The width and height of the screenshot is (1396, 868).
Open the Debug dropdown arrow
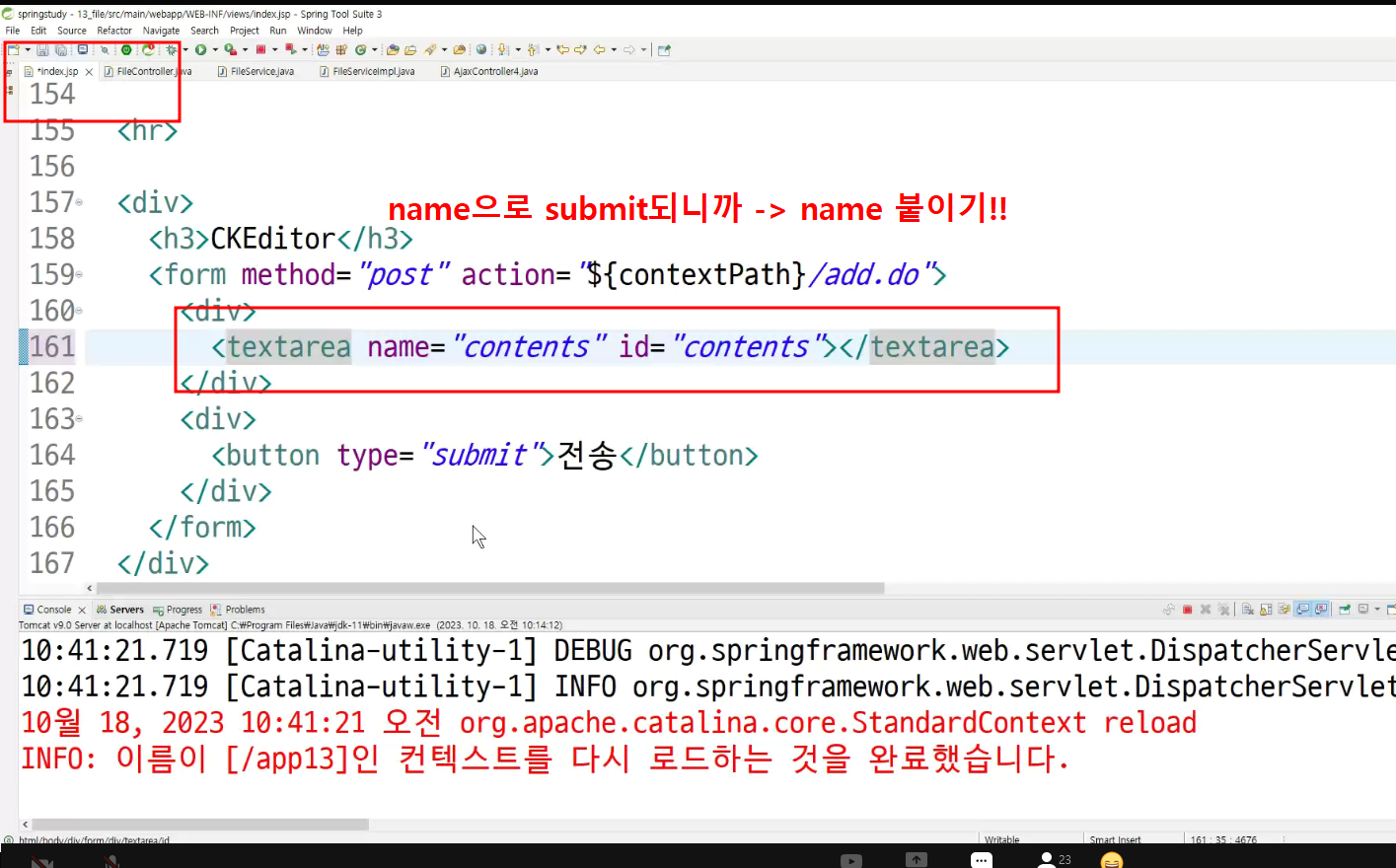pos(185,49)
